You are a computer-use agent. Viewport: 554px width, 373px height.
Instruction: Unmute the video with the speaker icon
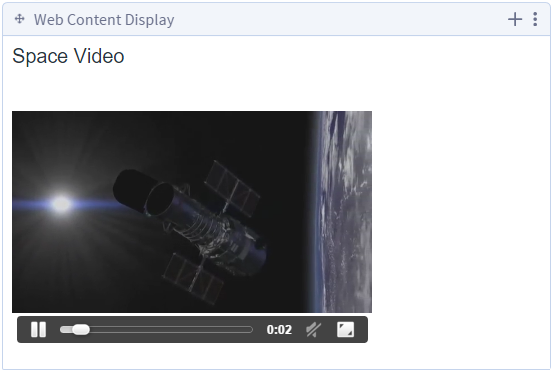point(313,330)
